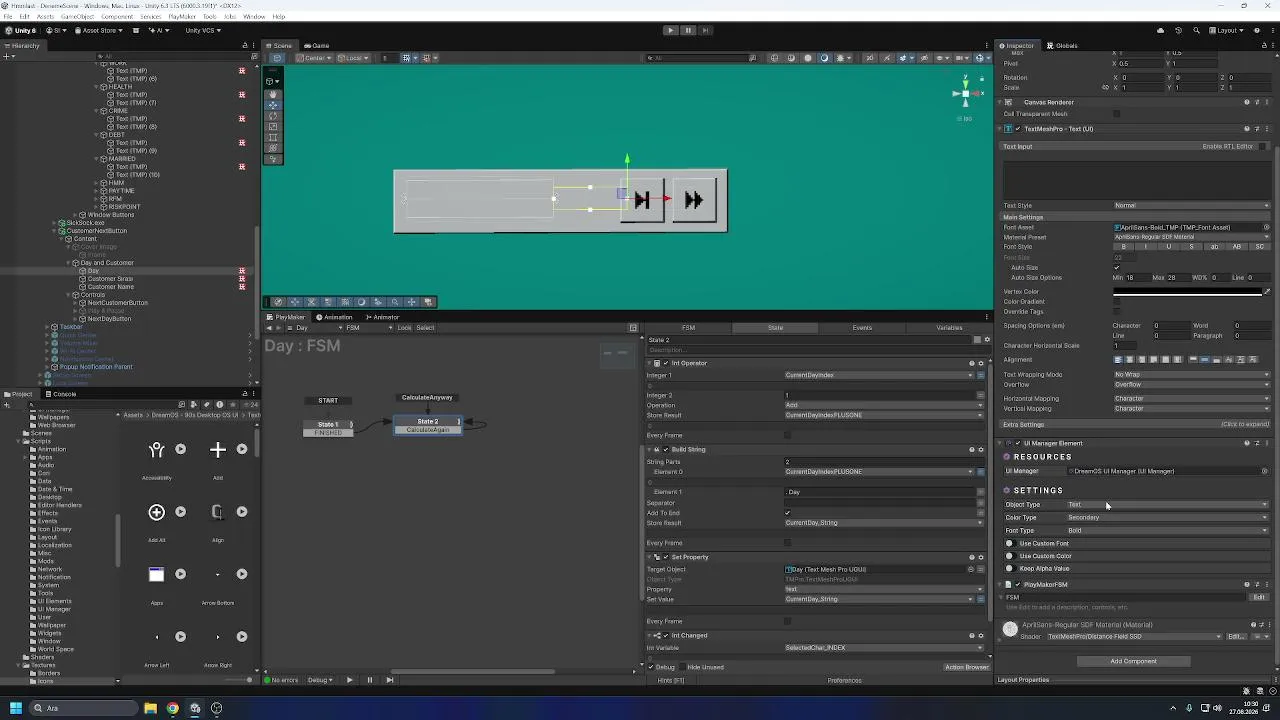Viewport: 1280px width, 720px height.
Task: Select the Transform tool in Scene toolbar
Action: [x=274, y=148]
